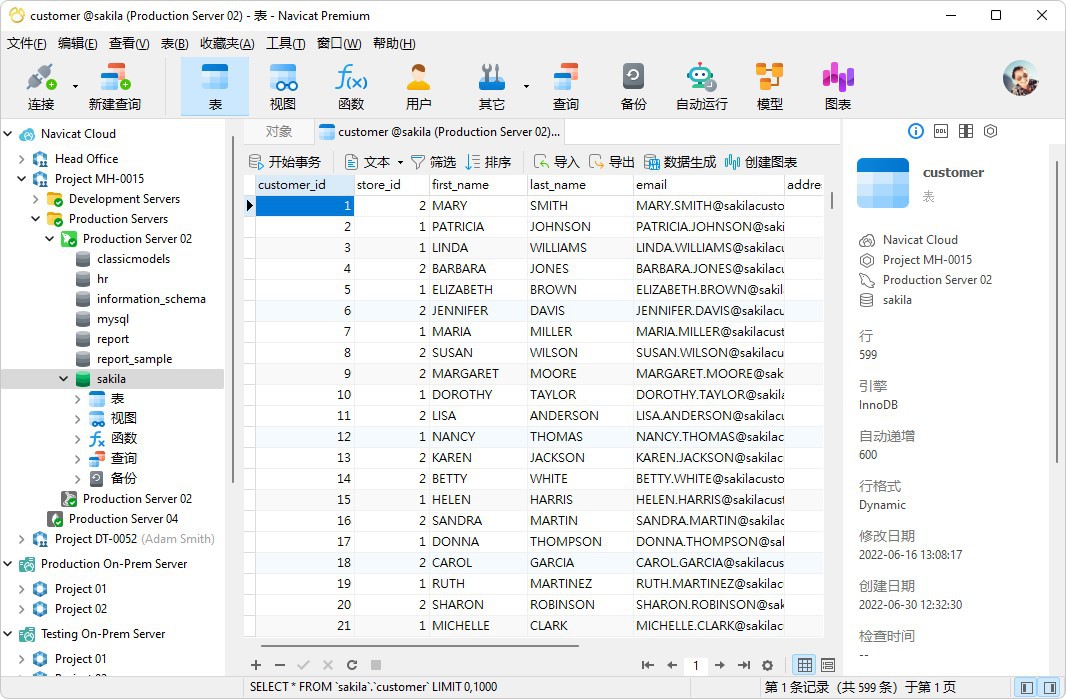
Task: Go to the last page icon
Action: pos(744,665)
